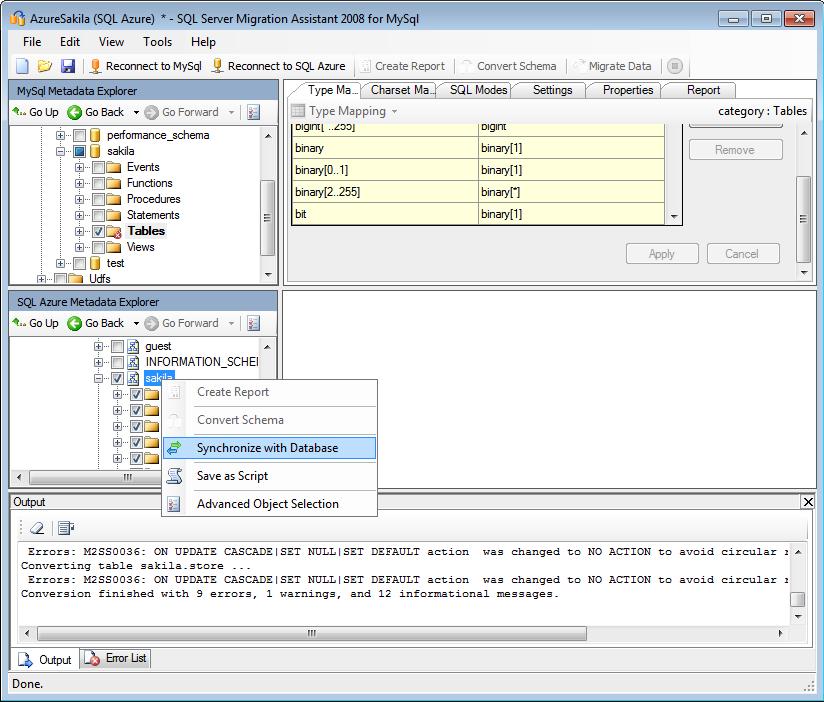Viewport: 824px width, 702px height.
Task: Uncheck the sakila checkbox in SQL Azure explorer
Action: [x=117, y=378]
